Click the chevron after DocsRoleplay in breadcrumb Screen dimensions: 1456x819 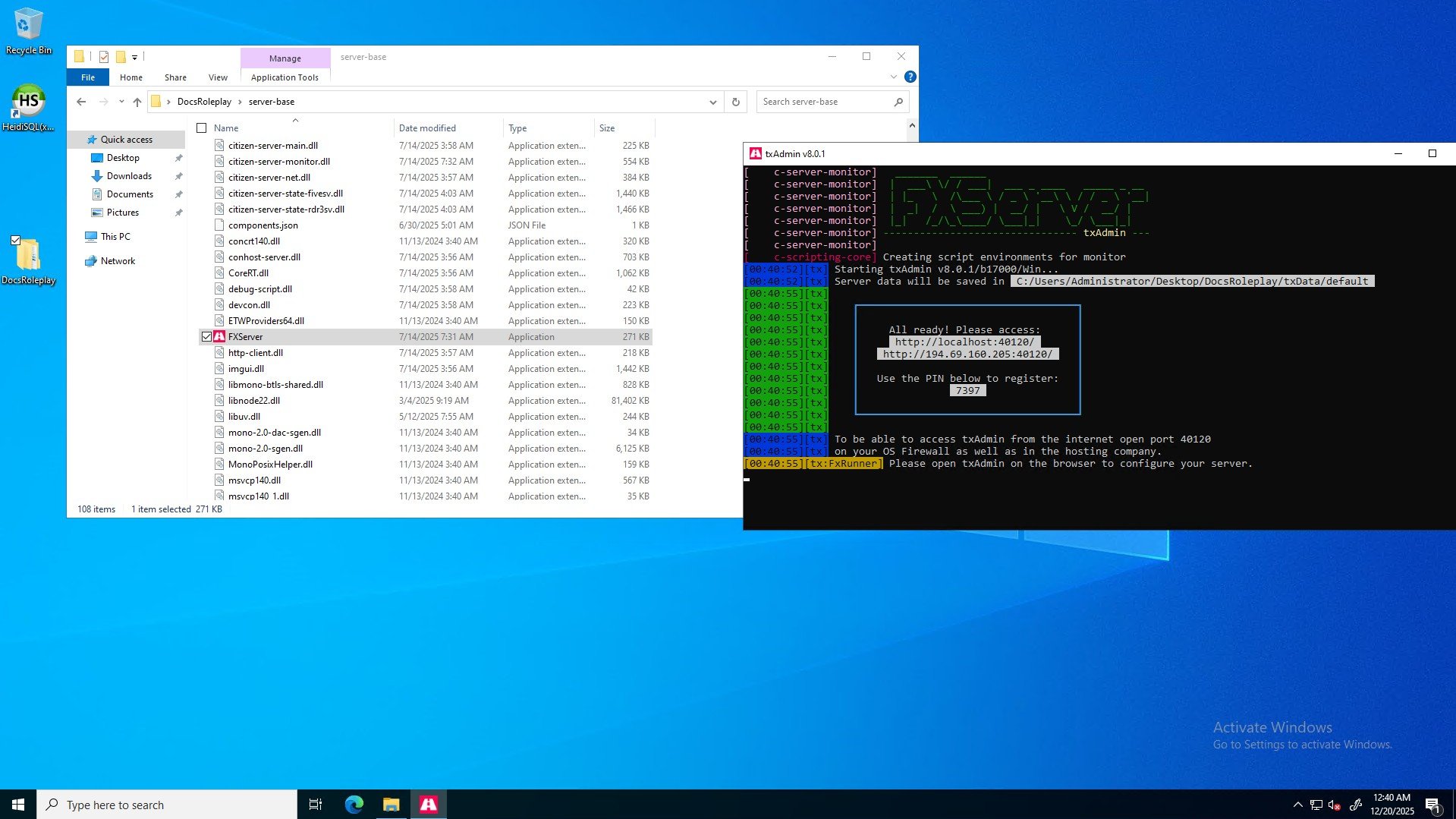coord(241,102)
